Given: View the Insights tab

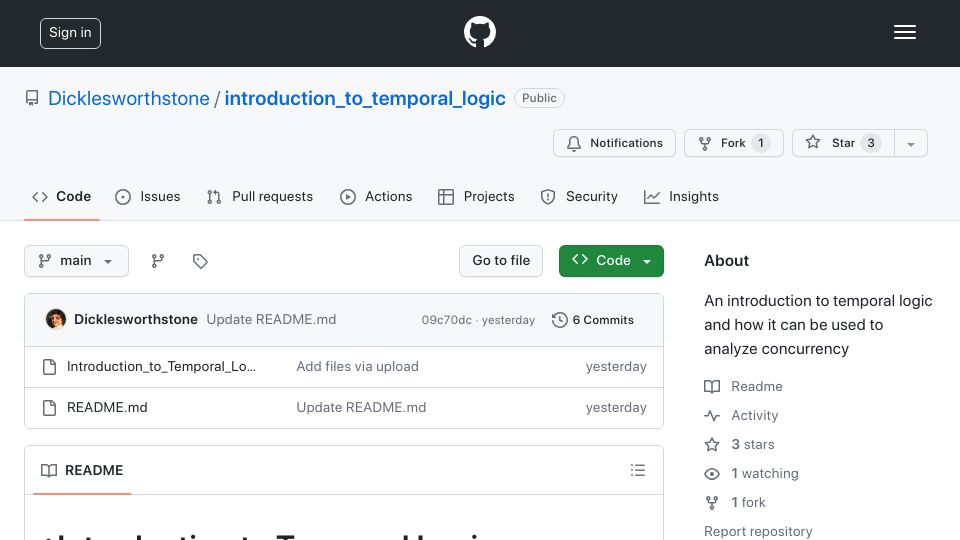Looking at the screenshot, I should tap(681, 197).
